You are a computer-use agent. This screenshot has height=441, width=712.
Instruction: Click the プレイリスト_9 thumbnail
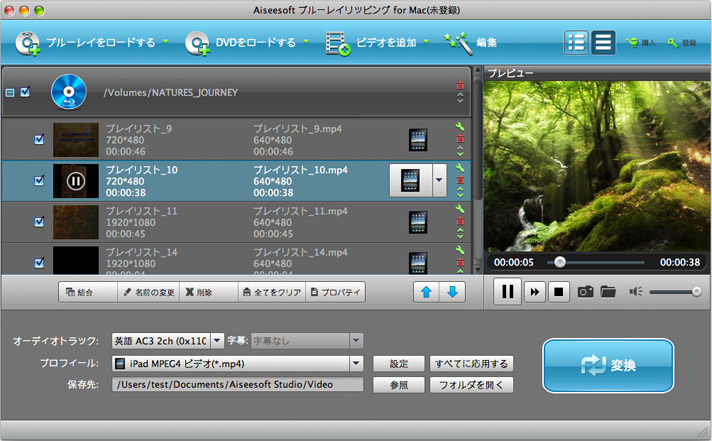click(76, 140)
